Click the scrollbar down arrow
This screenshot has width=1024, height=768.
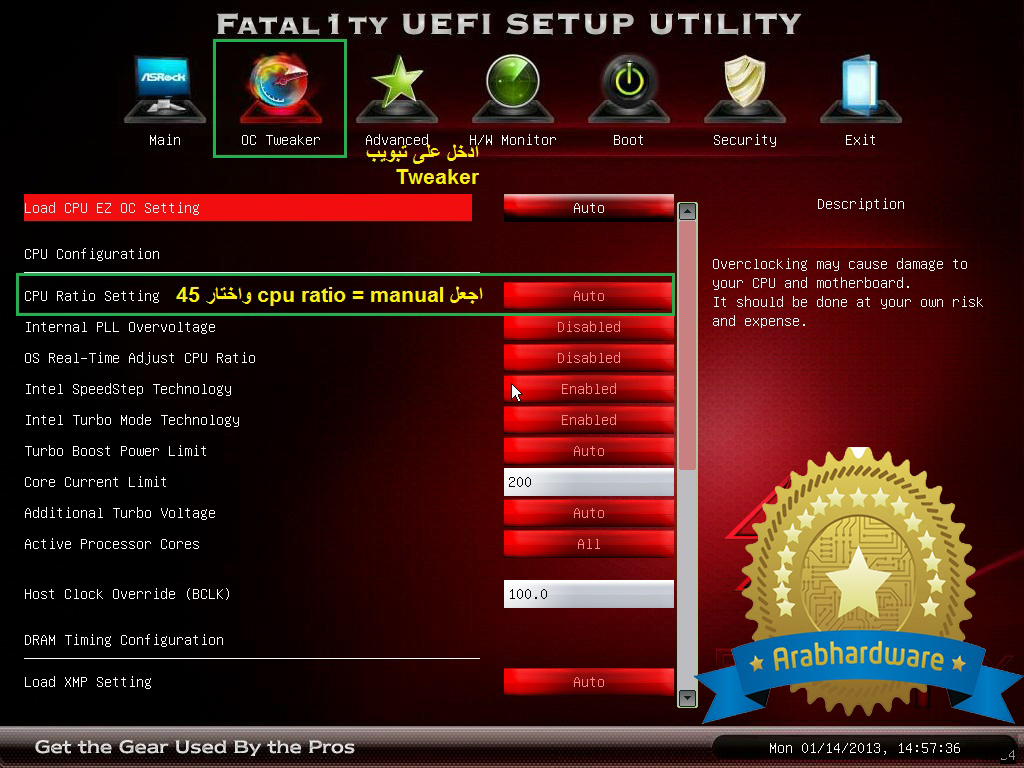coord(687,697)
